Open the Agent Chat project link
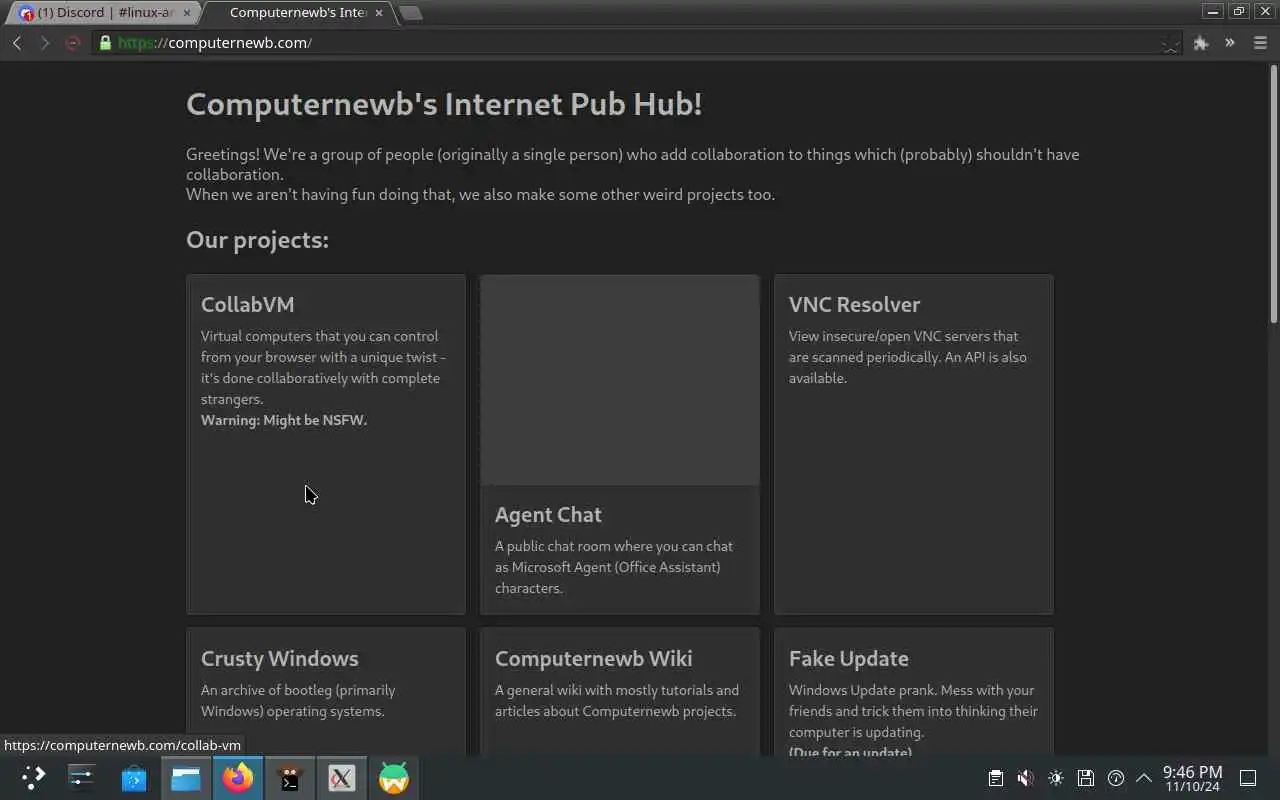 click(x=548, y=515)
